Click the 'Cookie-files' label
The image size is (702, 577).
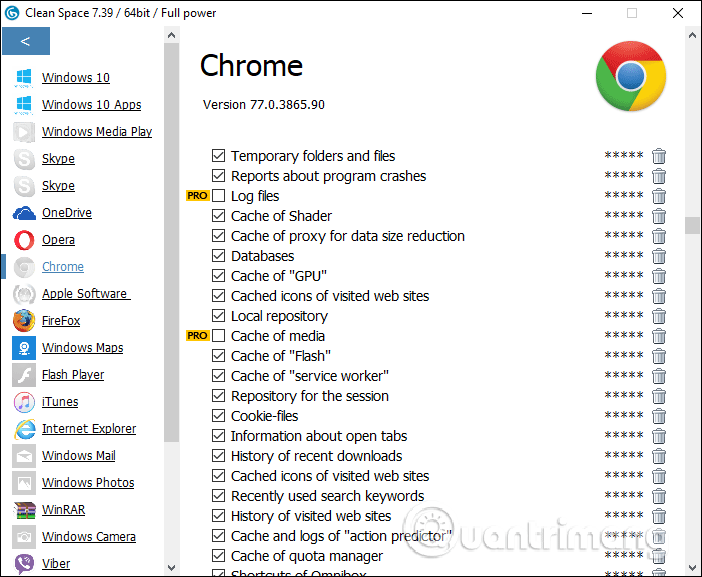pos(264,416)
